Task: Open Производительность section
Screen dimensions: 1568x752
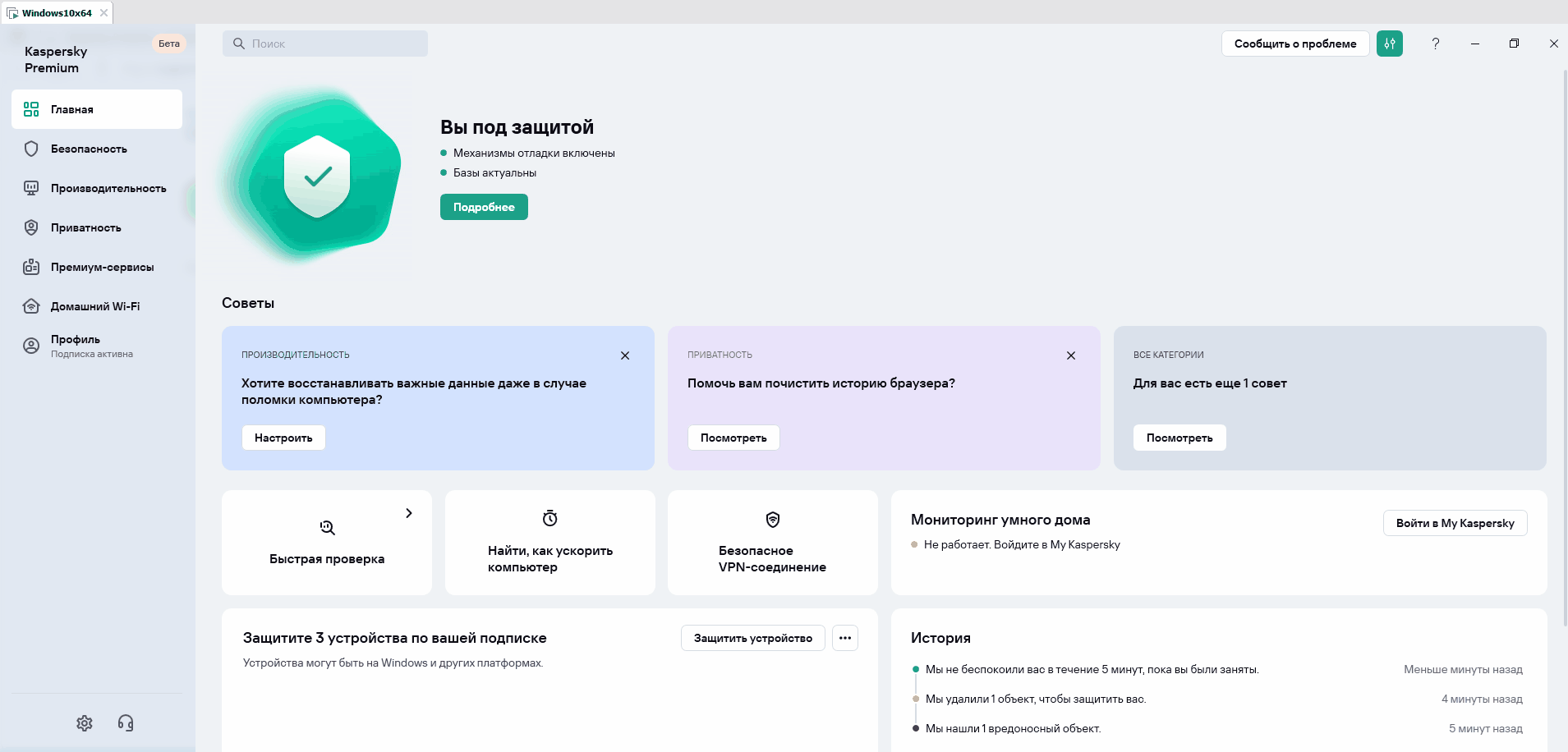Action: [x=97, y=188]
